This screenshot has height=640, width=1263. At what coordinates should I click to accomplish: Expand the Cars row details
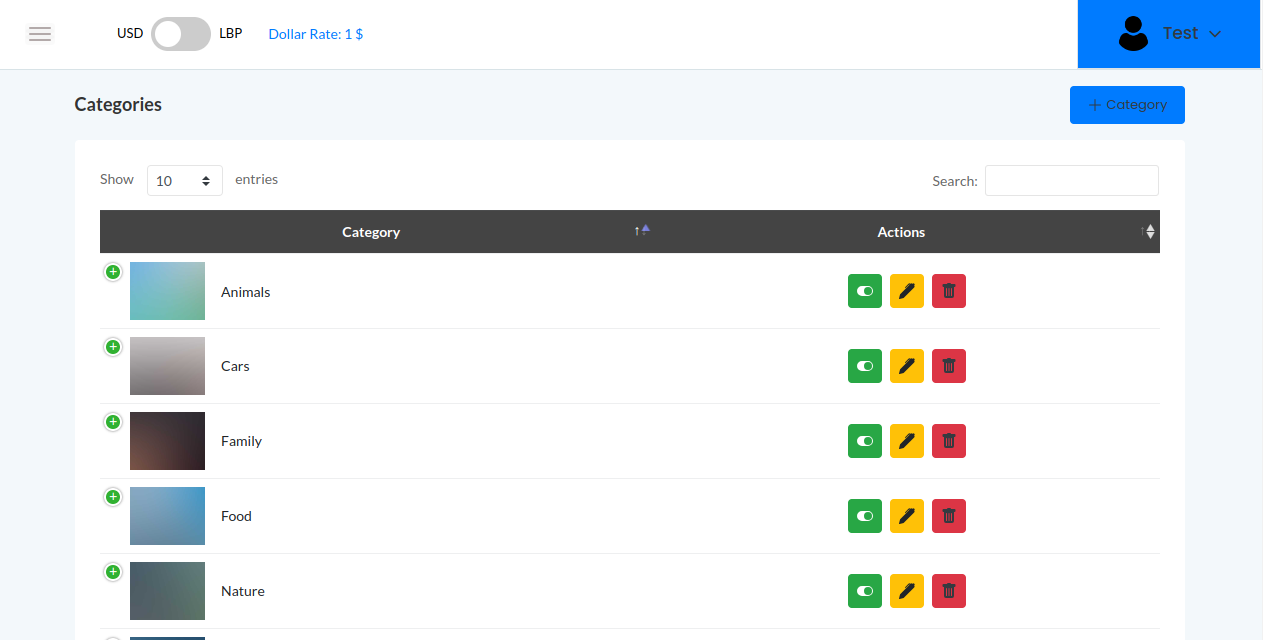coord(113,347)
